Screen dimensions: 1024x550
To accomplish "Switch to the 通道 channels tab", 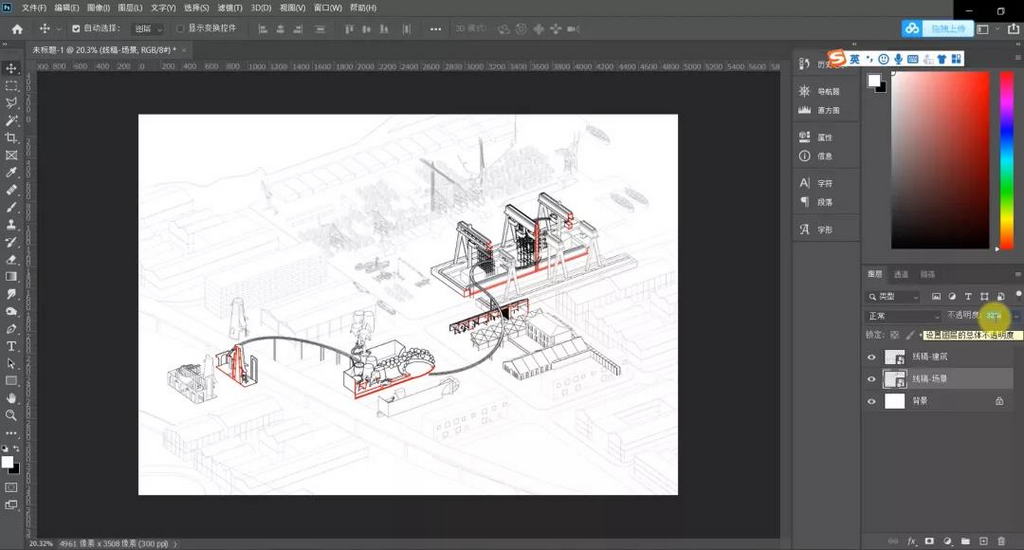I will point(901,274).
